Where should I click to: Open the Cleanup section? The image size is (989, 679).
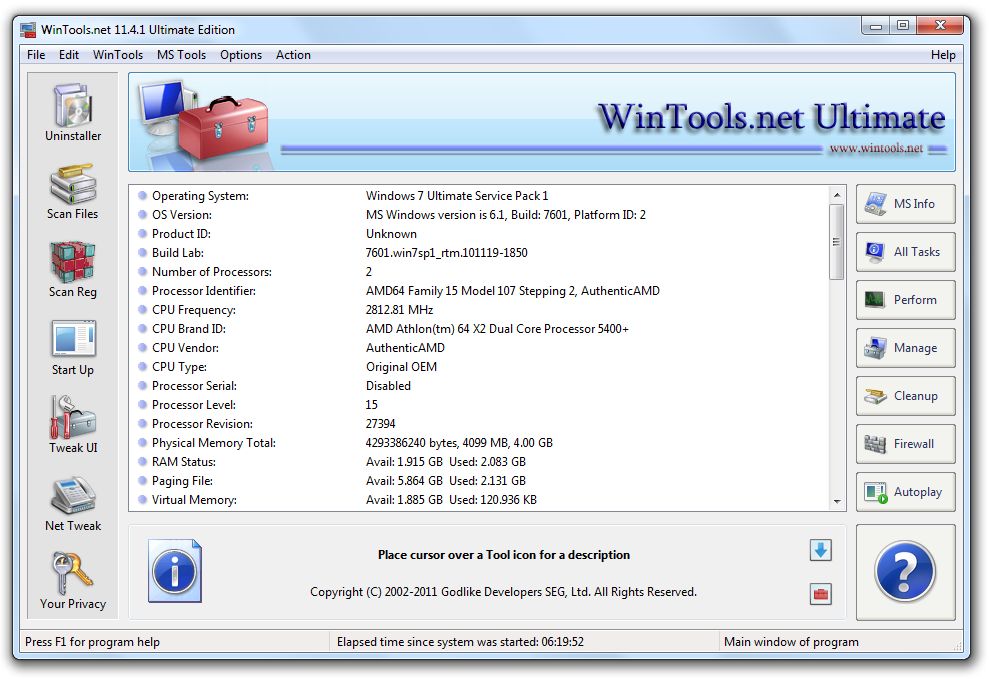click(905, 396)
